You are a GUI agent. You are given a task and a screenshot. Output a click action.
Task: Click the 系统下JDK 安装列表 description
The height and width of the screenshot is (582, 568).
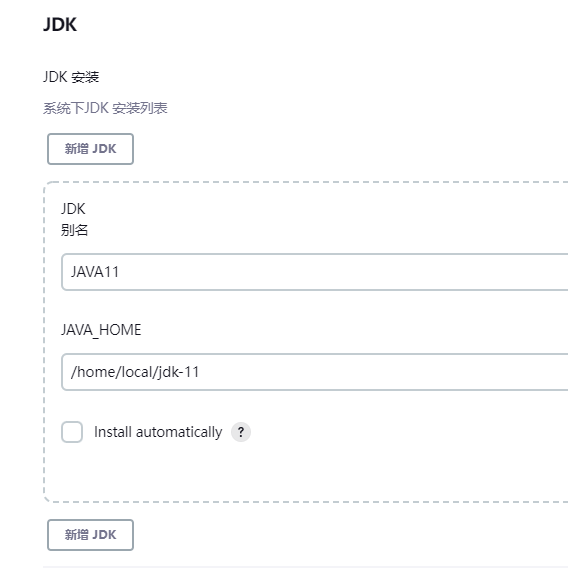pos(105,108)
